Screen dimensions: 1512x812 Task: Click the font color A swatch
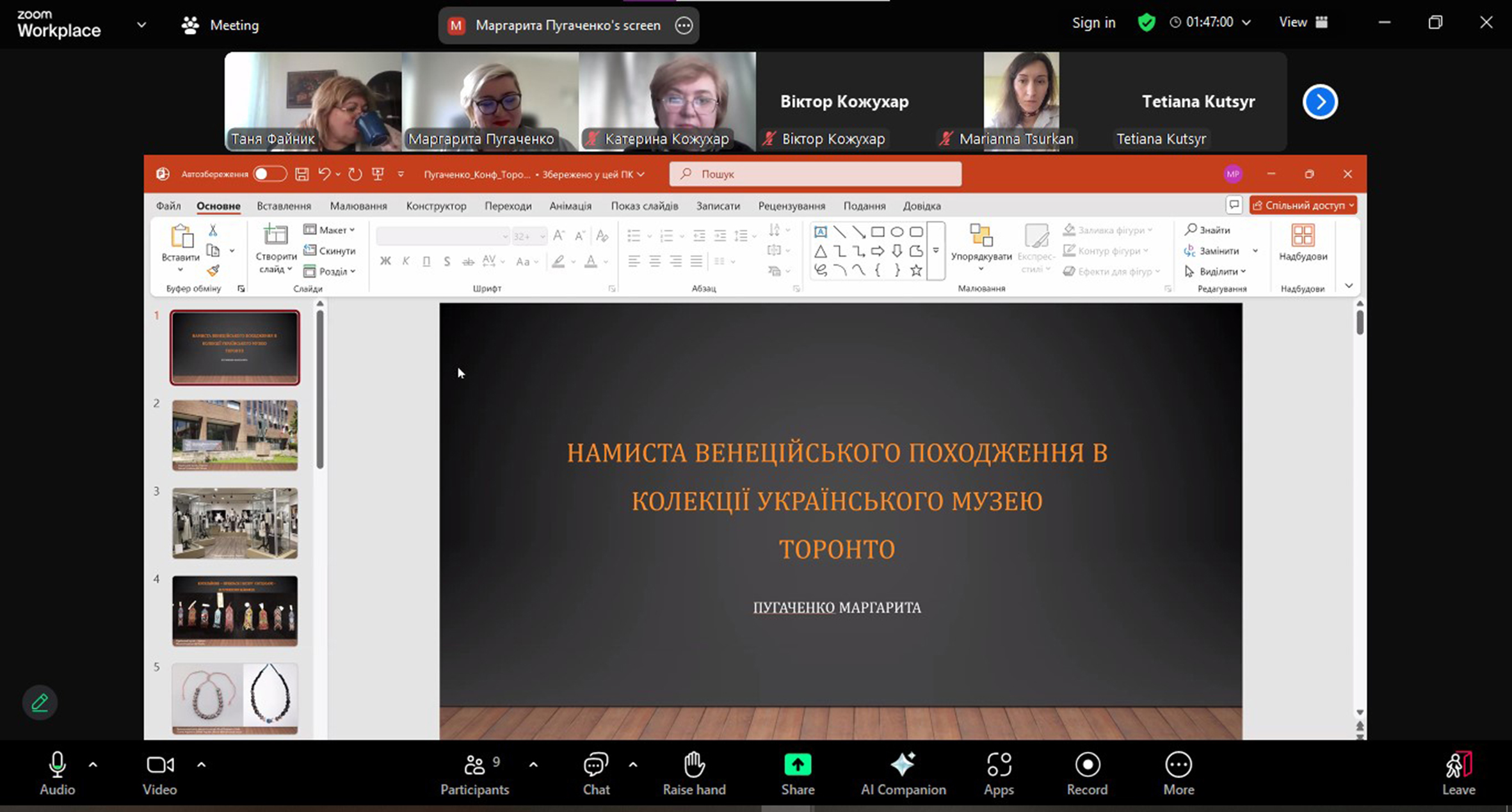(591, 261)
